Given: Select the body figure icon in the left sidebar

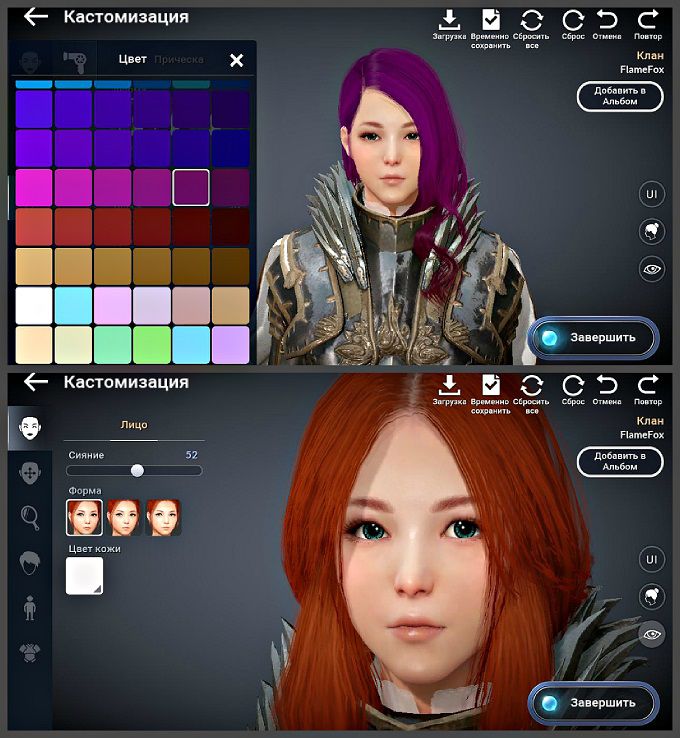Looking at the screenshot, I should click(x=30, y=606).
